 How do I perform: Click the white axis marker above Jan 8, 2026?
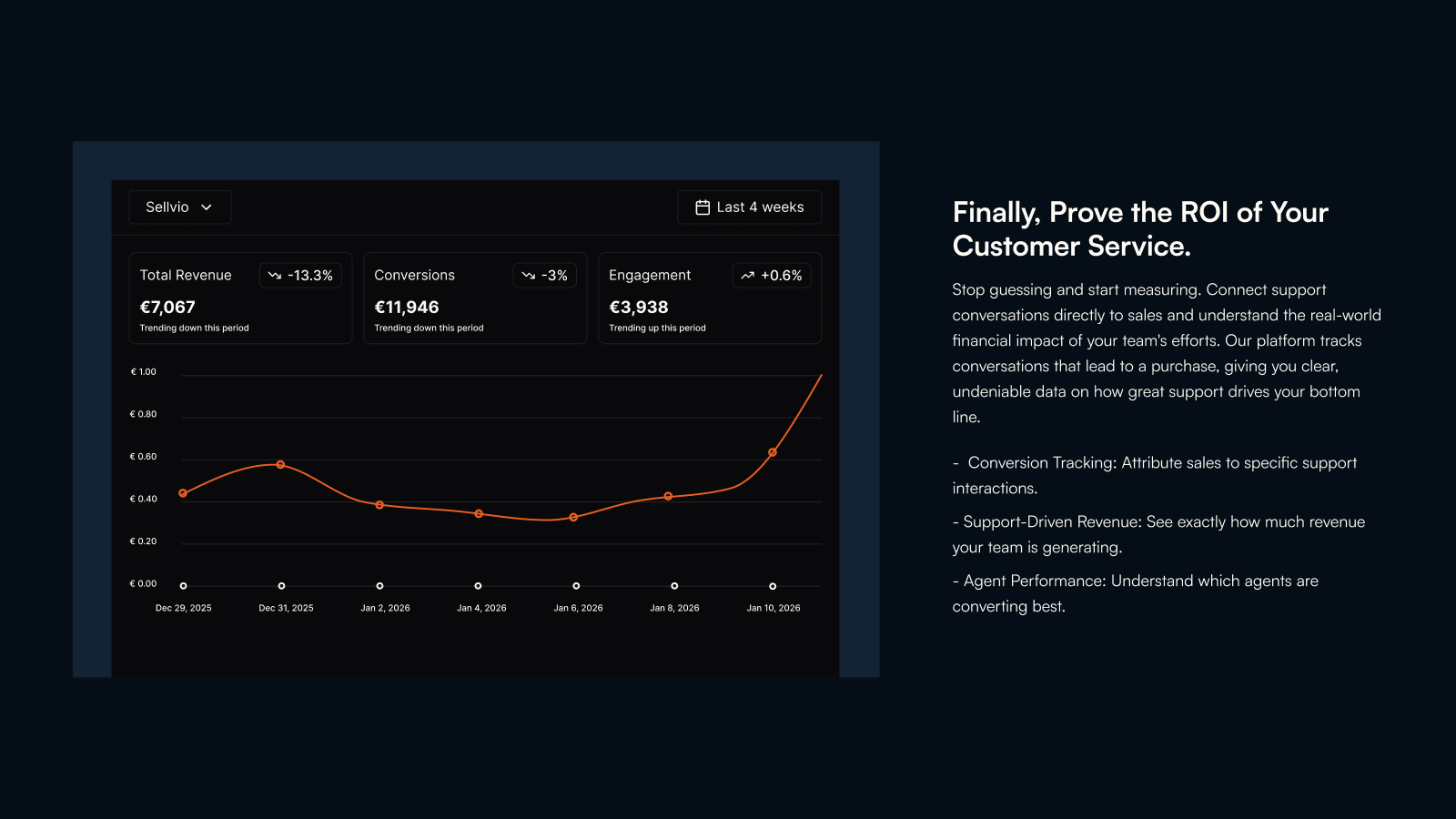click(674, 586)
